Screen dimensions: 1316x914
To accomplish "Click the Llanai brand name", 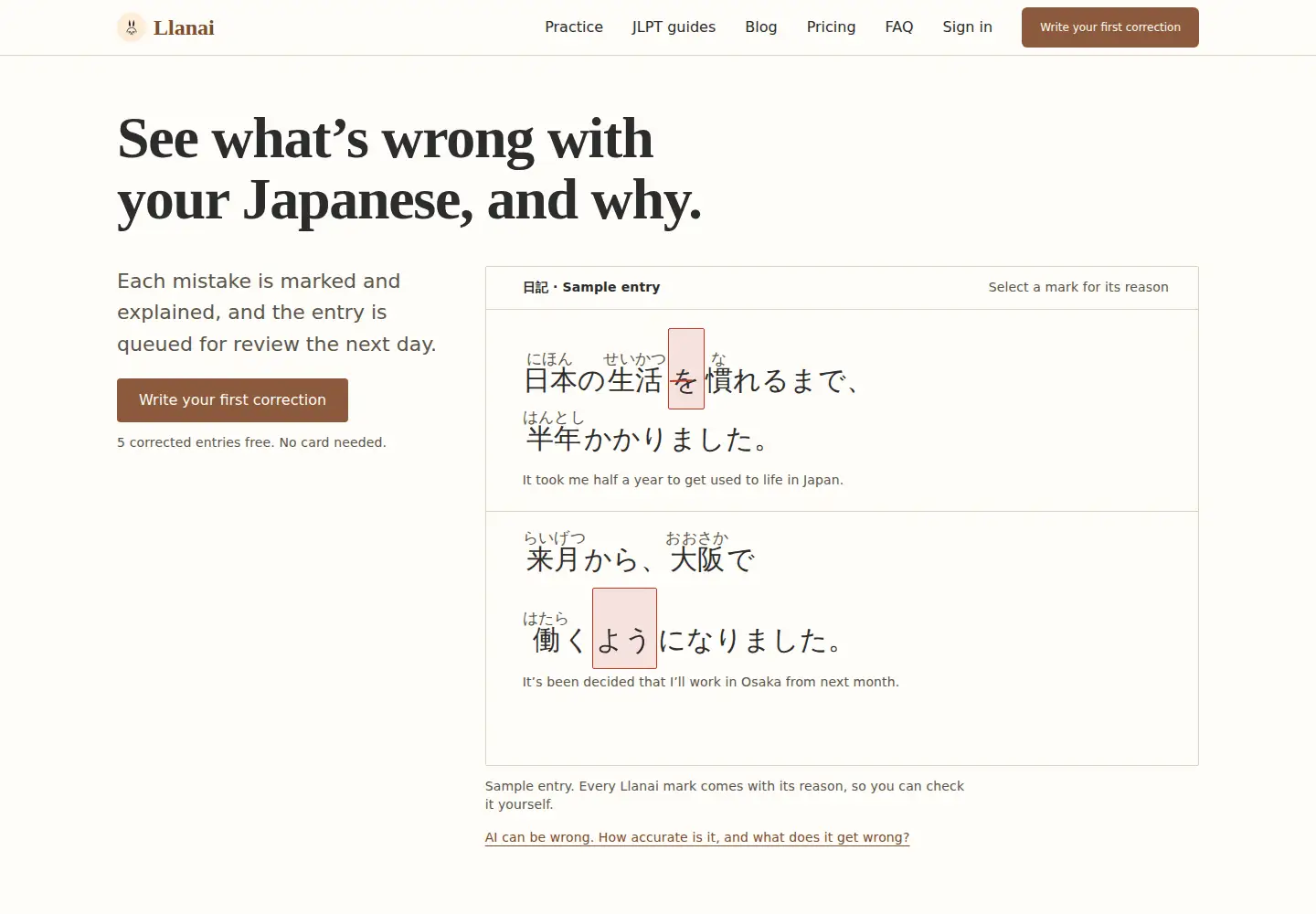I will (x=184, y=27).
